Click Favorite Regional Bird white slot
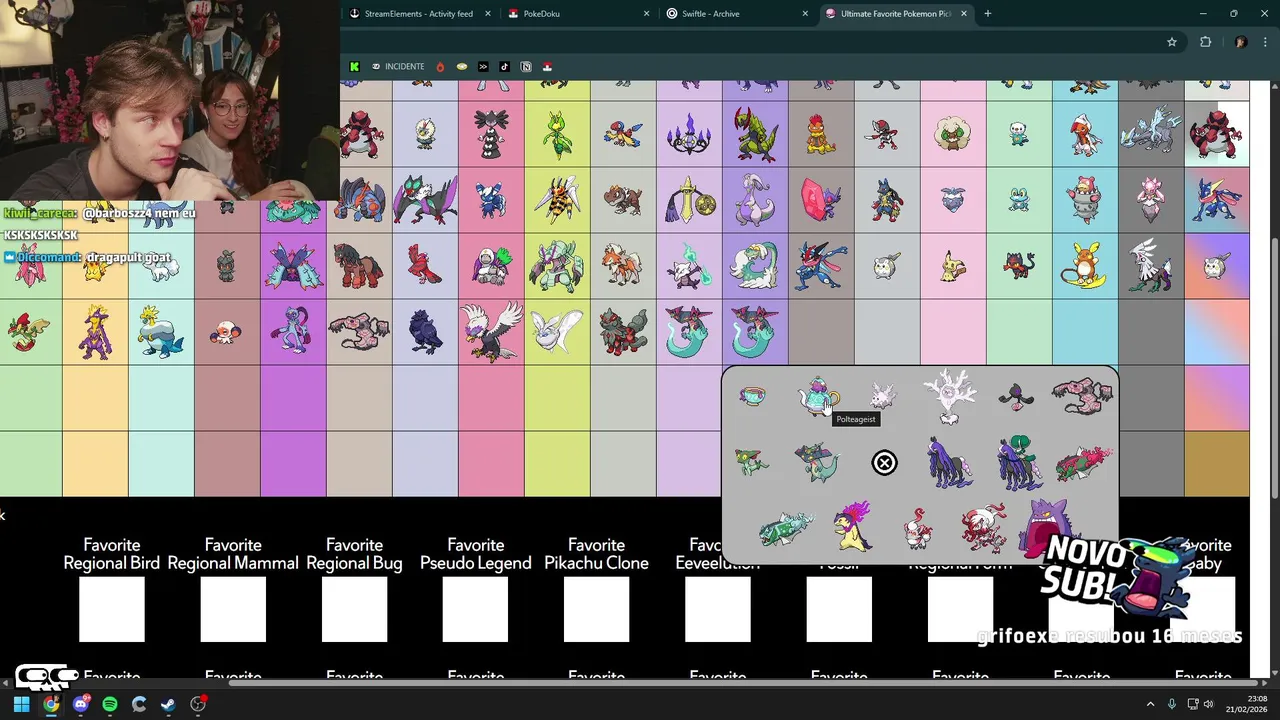Image resolution: width=1280 pixels, height=720 pixels. coord(112,609)
